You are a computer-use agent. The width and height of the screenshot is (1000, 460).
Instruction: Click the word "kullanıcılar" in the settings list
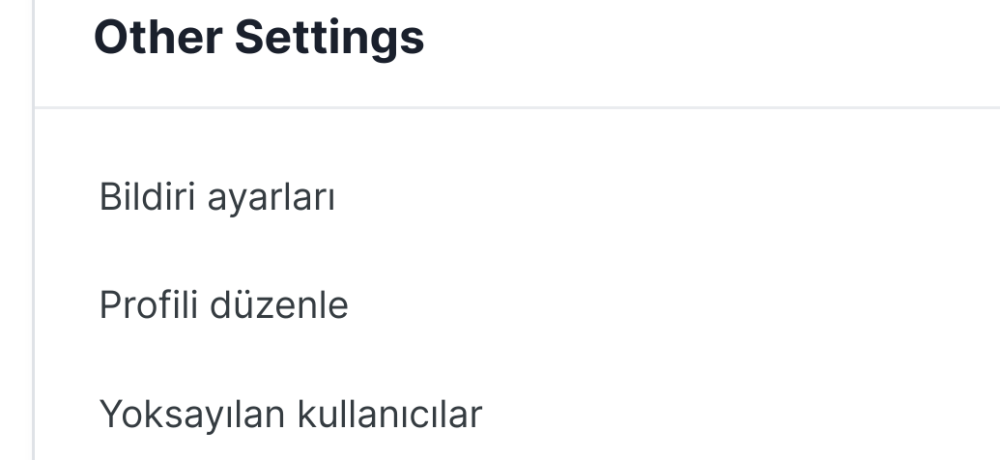391,413
